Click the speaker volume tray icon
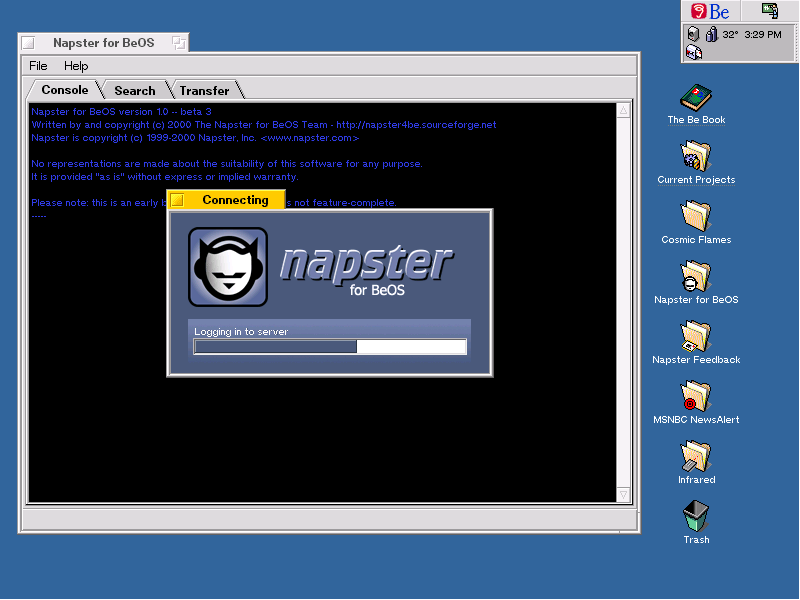The width and height of the screenshot is (800, 600). pos(693,34)
